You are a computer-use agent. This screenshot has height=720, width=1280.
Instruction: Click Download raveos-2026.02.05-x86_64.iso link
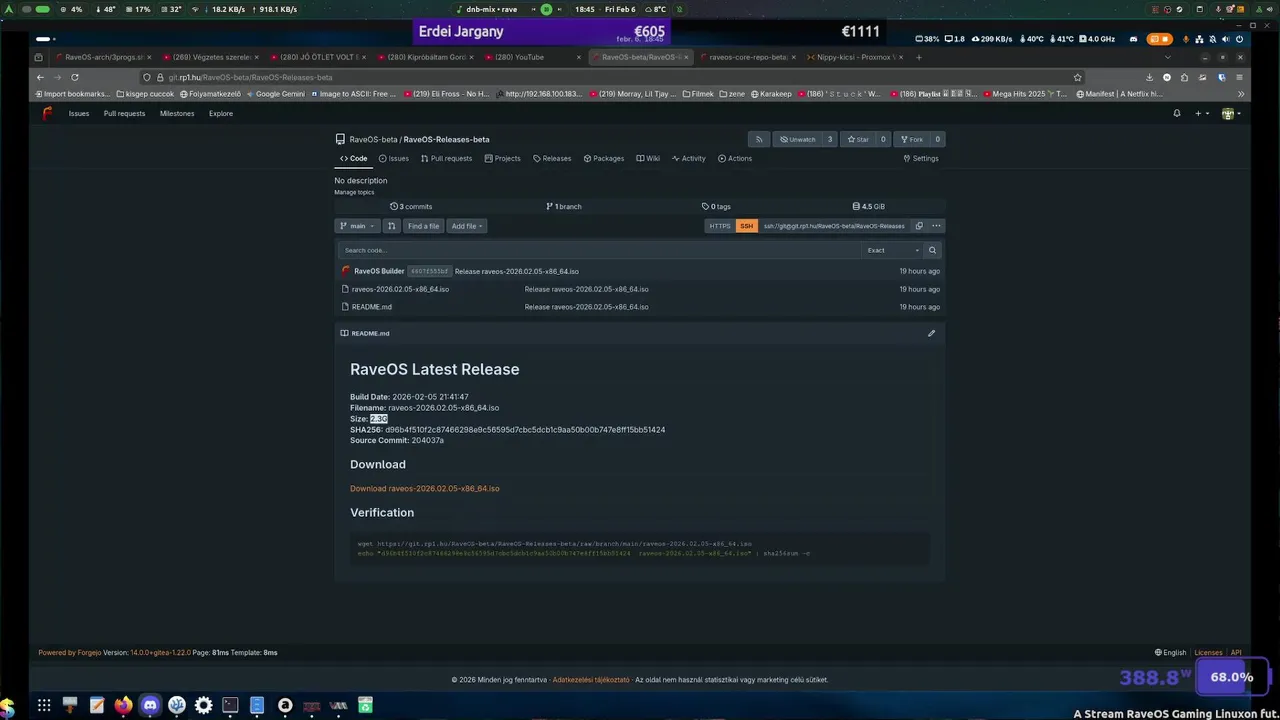click(x=425, y=489)
